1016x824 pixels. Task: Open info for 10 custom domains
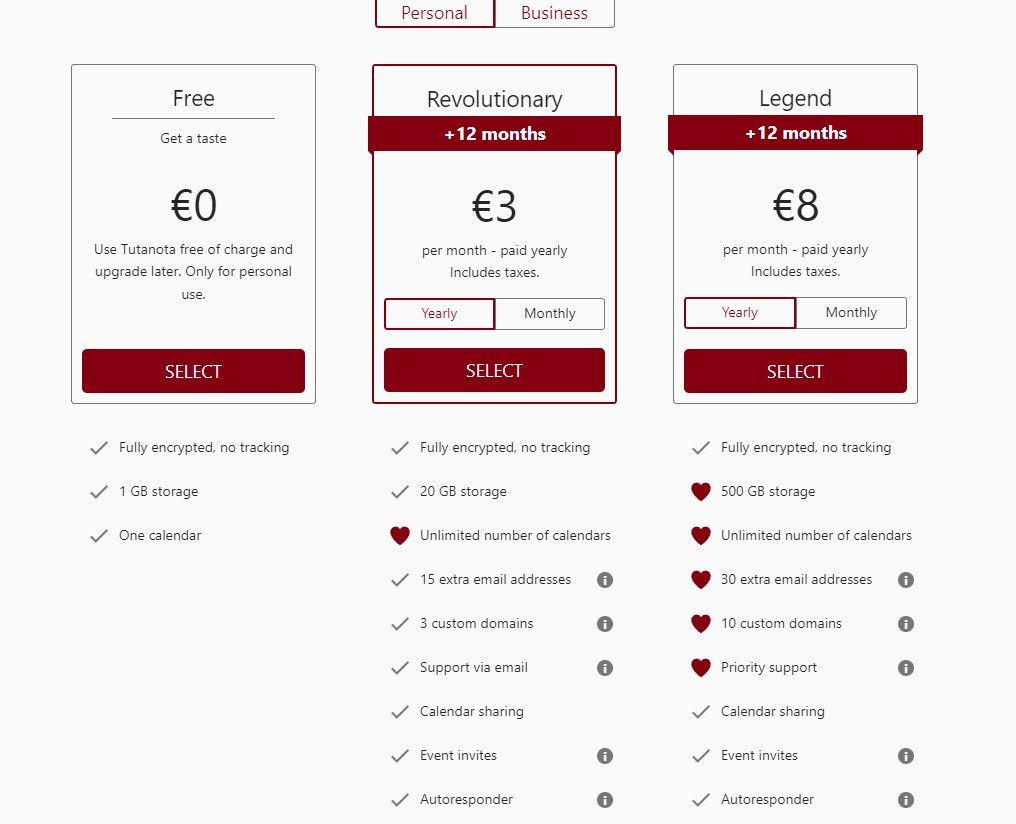pyautogui.click(x=906, y=624)
